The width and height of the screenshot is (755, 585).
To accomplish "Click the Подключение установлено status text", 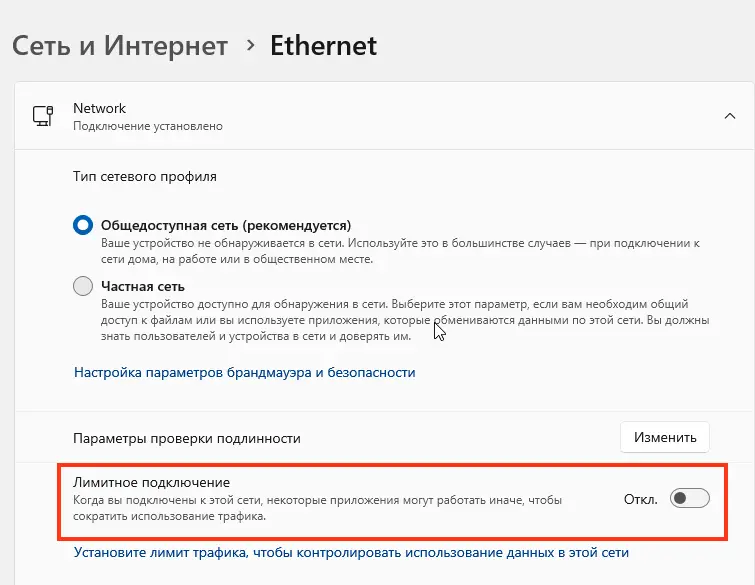I will (148, 127).
